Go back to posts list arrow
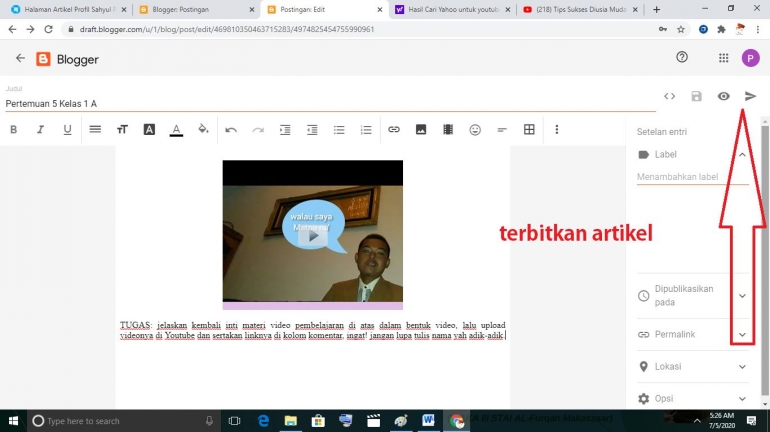Screen dimensions: 770x432 [x=20, y=58]
